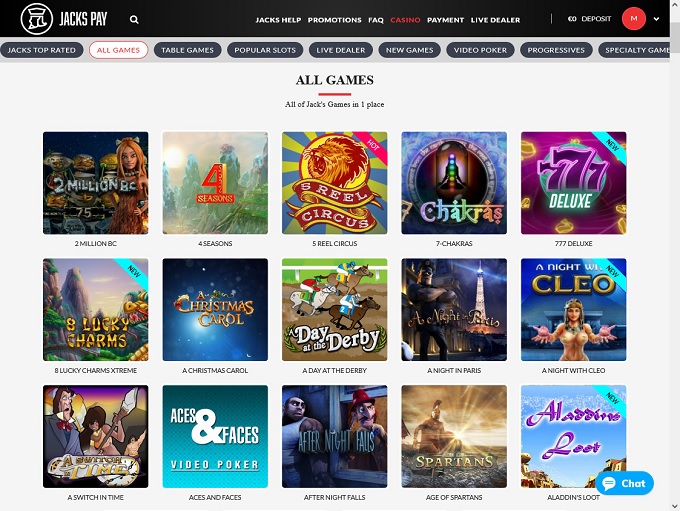Screen dimensions: 680x511
Task: Open the 777 Deluxe game tile
Action: pyautogui.click(x=573, y=183)
